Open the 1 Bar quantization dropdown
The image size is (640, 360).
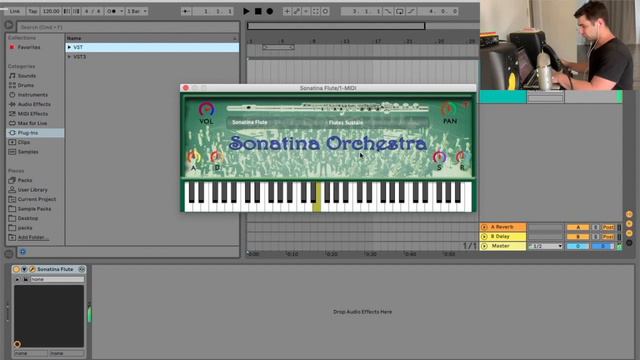pos(137,11)
